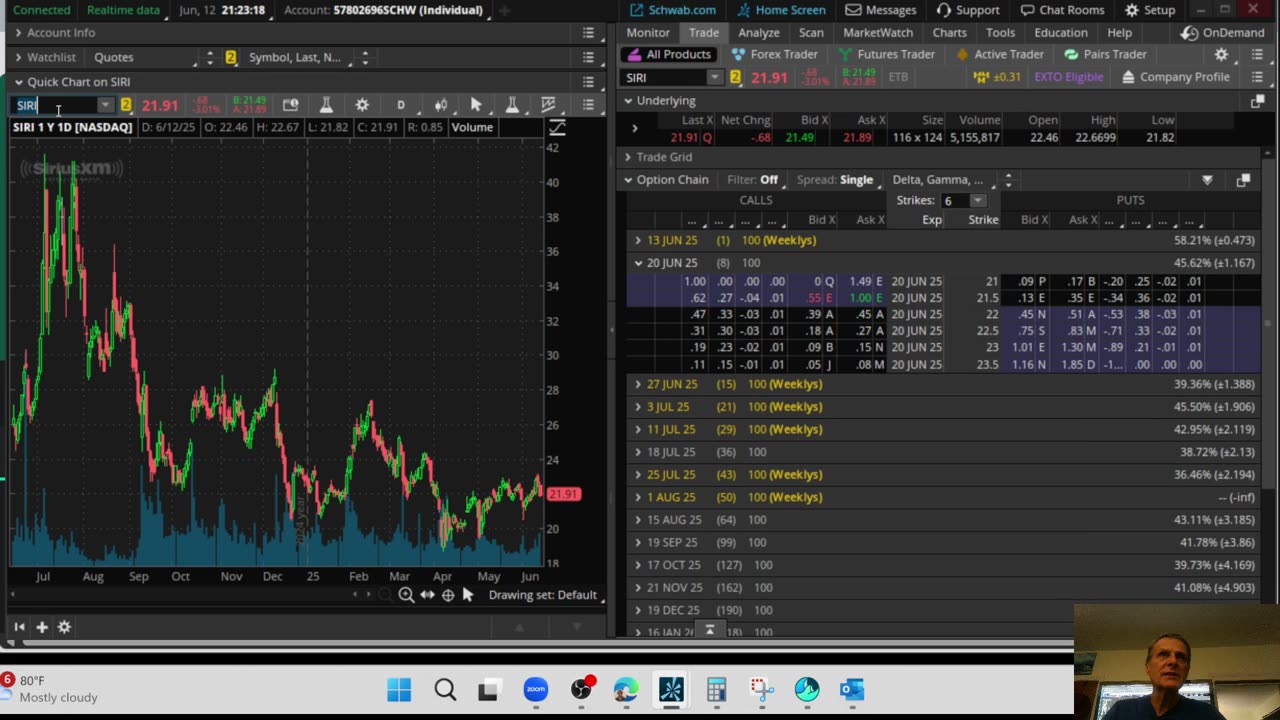This screenshot has height=720, width=1280.
Task: Open the Quick Chart patterns icon
Action: (548, 105)
